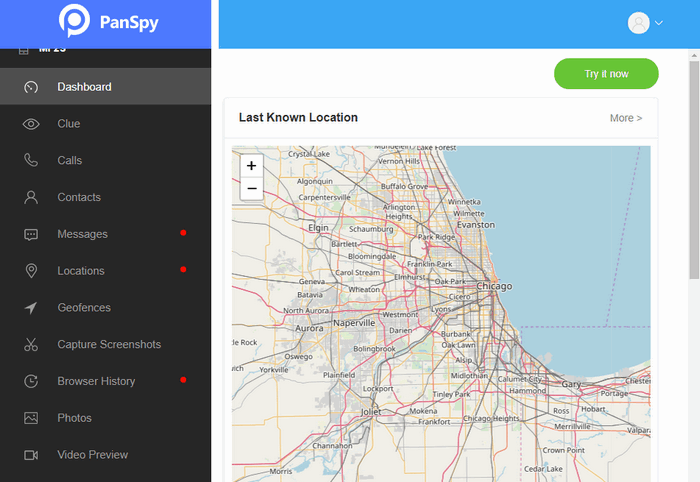Click the PanSpy brand name text

tap(129, 22)
